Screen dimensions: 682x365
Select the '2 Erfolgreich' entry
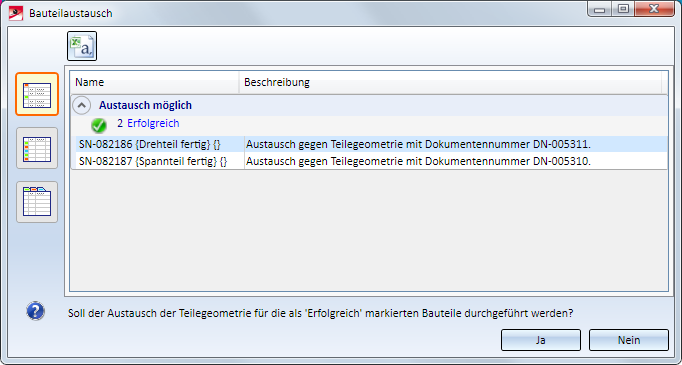tap(148, 124)
